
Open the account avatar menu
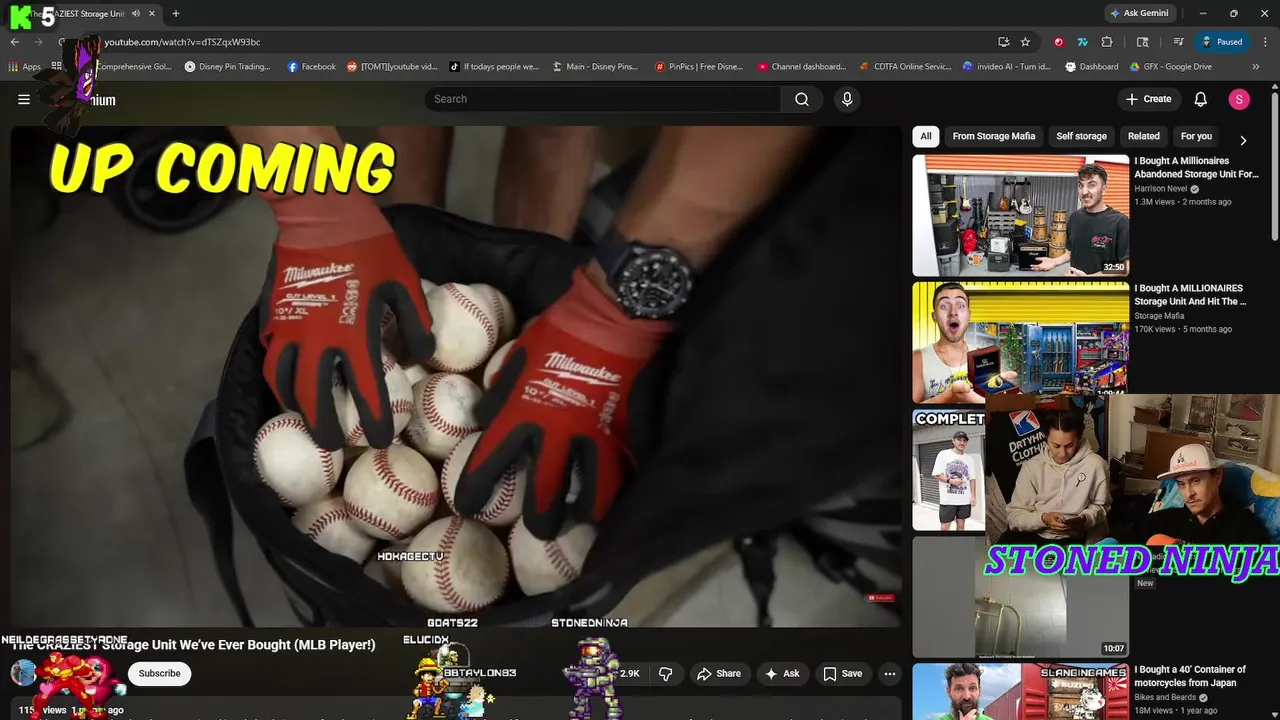pos(1239,99)
